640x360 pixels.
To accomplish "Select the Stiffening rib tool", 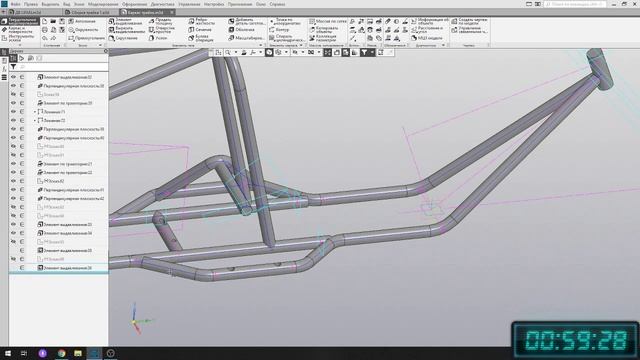I will [201, 21].
